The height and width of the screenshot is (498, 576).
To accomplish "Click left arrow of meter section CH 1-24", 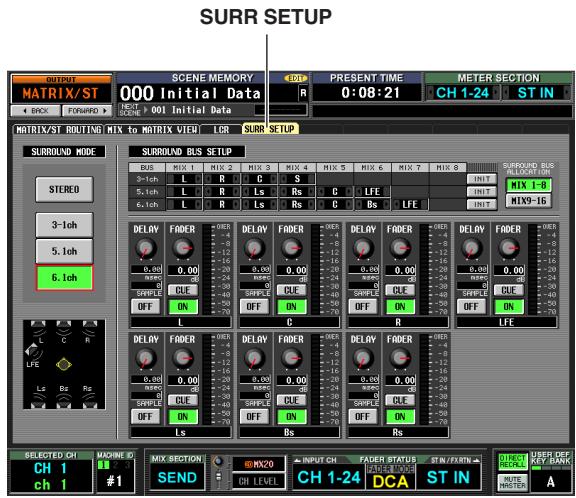I will coord(430,93).
